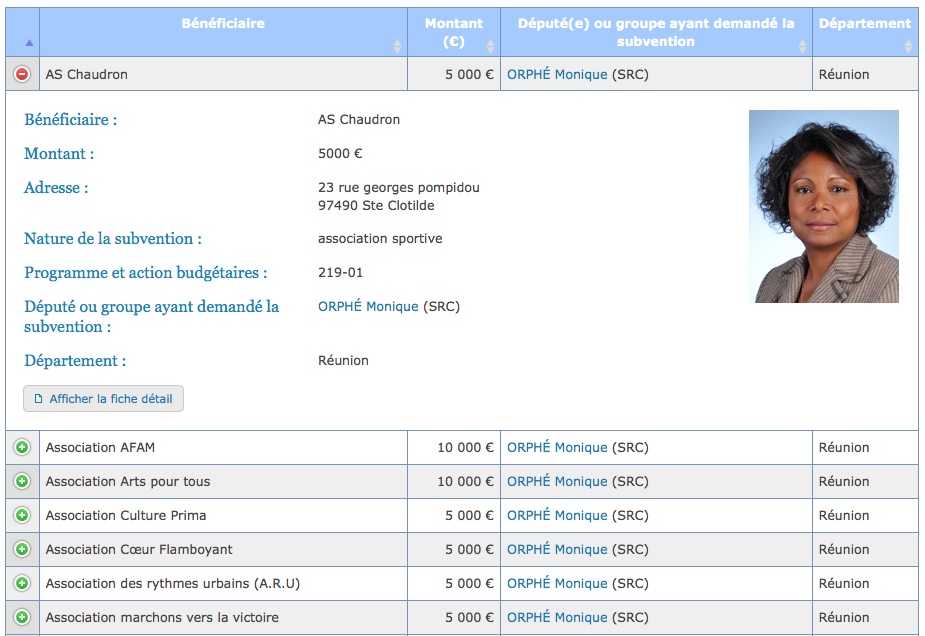Expand the Association Arts pour tous row
The width and height of the screenshot is (925, 636).
point(22,481)
